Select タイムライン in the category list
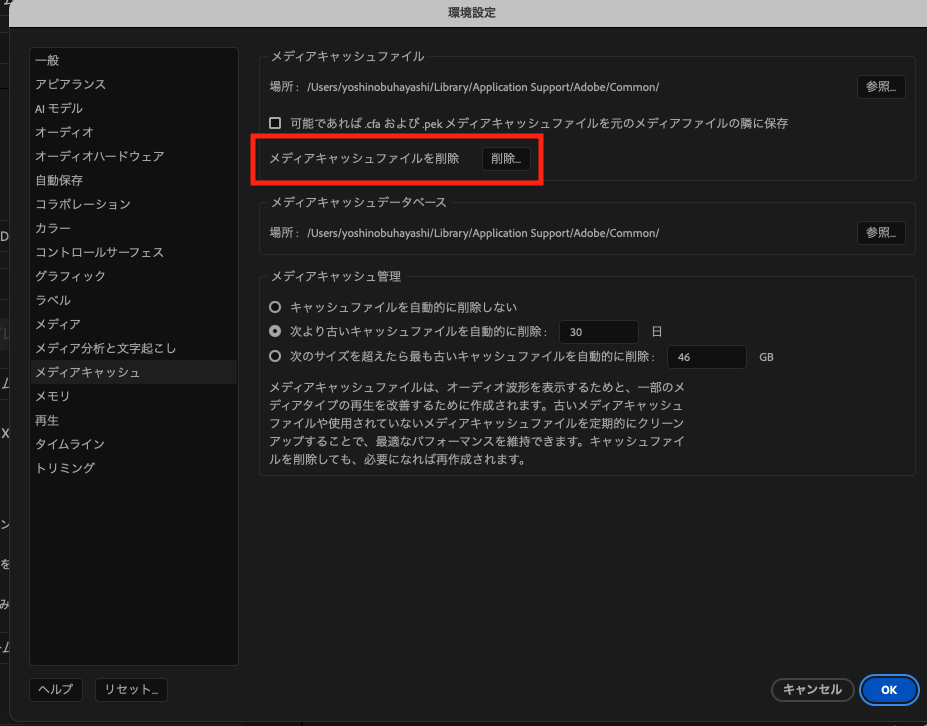The height and width of the screenshot is (726, 927). 70,444
